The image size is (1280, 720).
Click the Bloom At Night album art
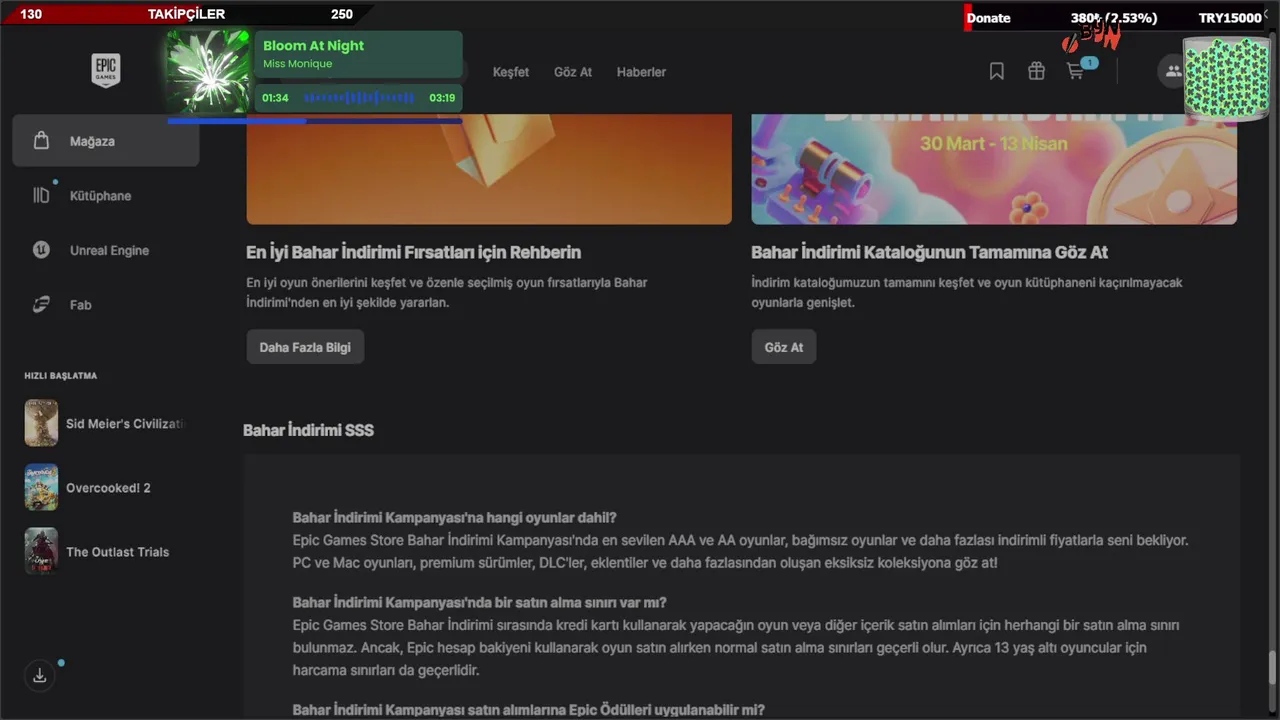click(x=208, y=71)
